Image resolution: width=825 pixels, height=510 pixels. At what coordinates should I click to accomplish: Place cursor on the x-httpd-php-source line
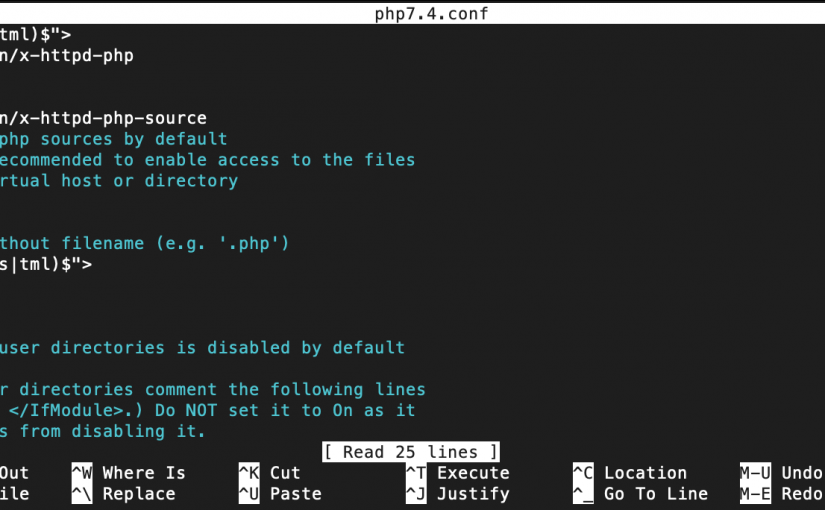[x=103, y=118]
